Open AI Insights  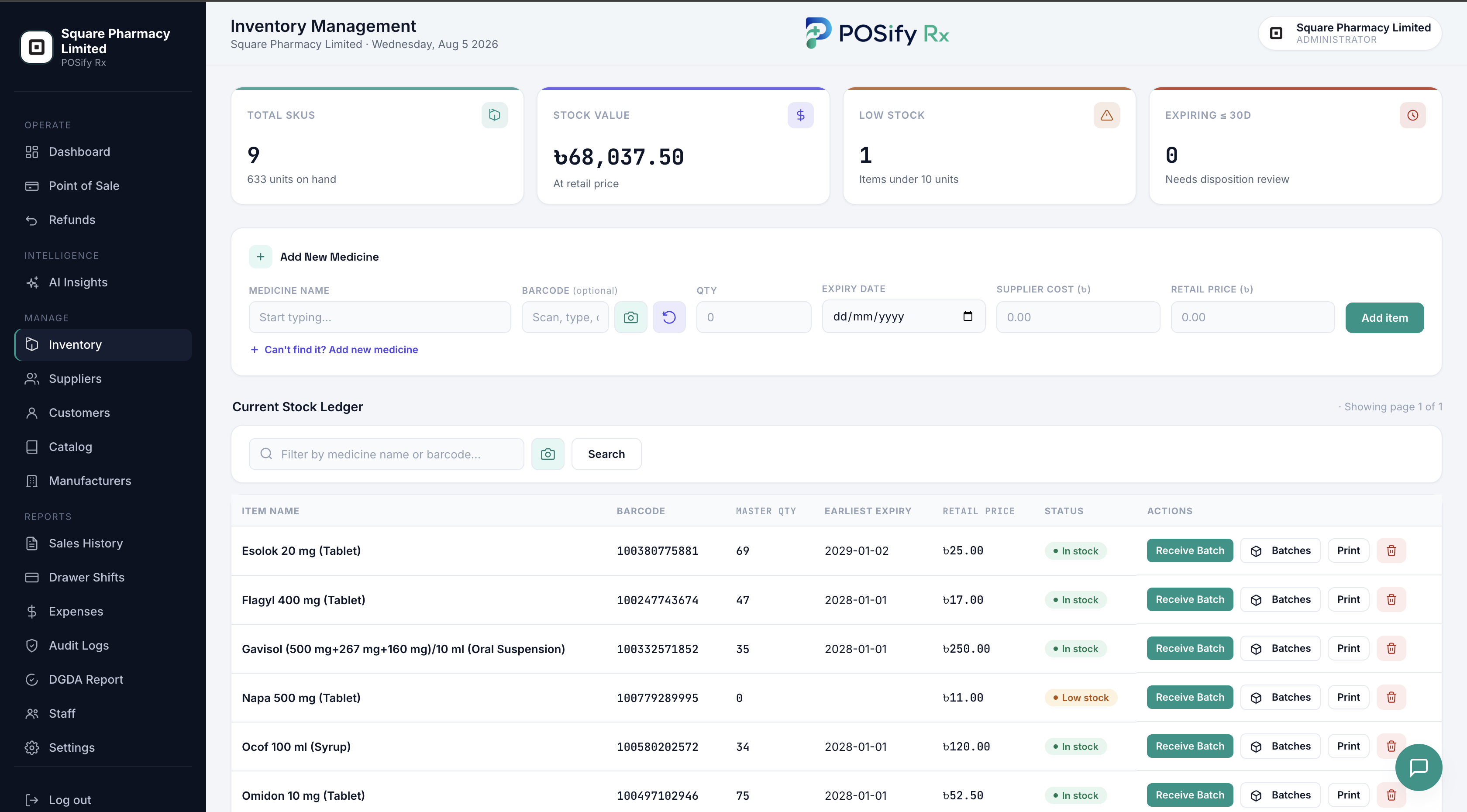click(103, 282)
